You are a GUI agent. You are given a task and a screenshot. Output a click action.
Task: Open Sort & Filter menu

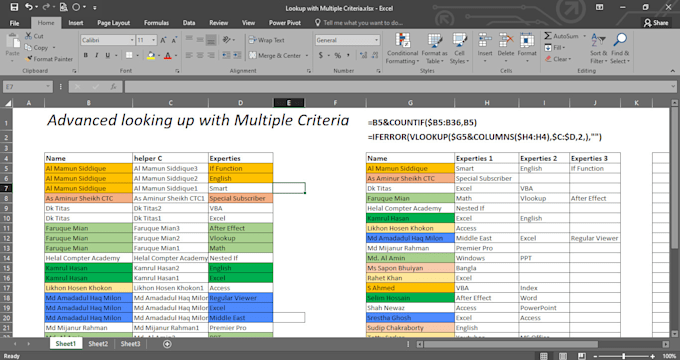(x=598, y=48)
